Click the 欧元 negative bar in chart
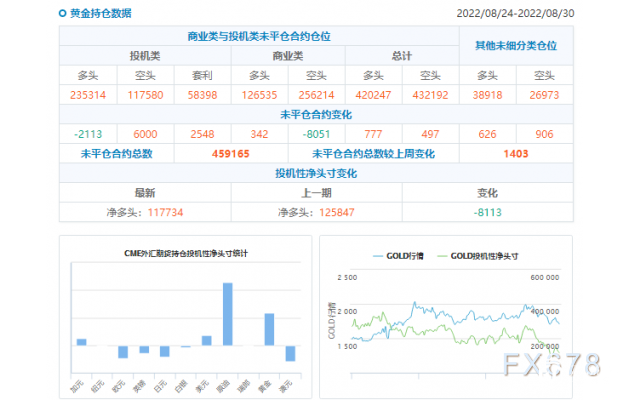This screenshot has height=400, width=631. tap(123, 352)
